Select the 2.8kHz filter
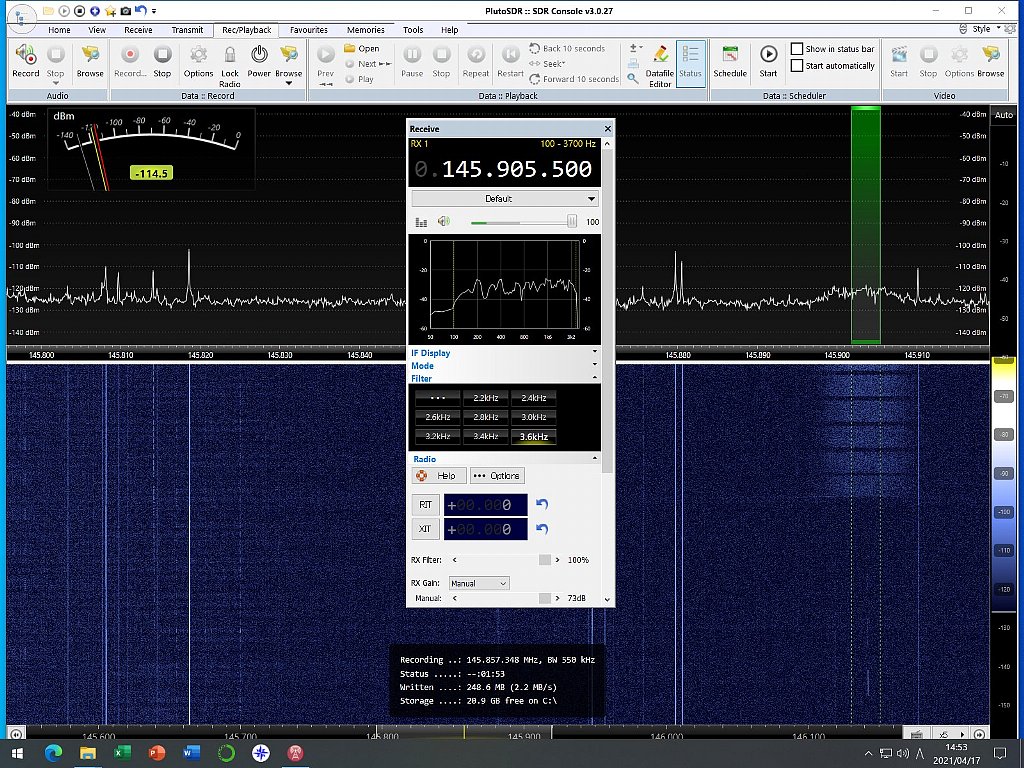Viewport: 1024px width, 768px height. coord(486,417)
